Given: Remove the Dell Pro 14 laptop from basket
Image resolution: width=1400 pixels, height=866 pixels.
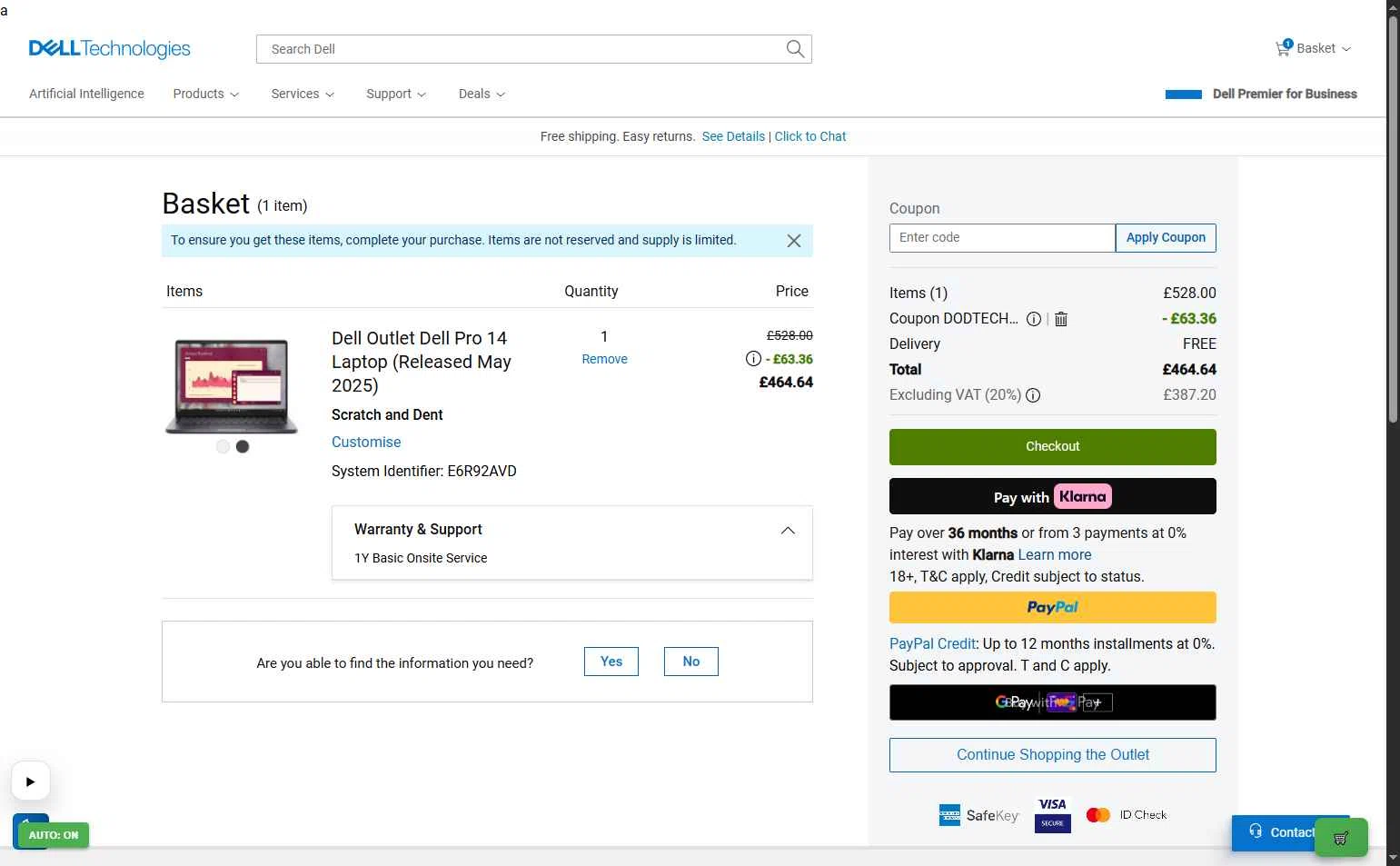Looking at the screenshot, I should coord(604,360).
